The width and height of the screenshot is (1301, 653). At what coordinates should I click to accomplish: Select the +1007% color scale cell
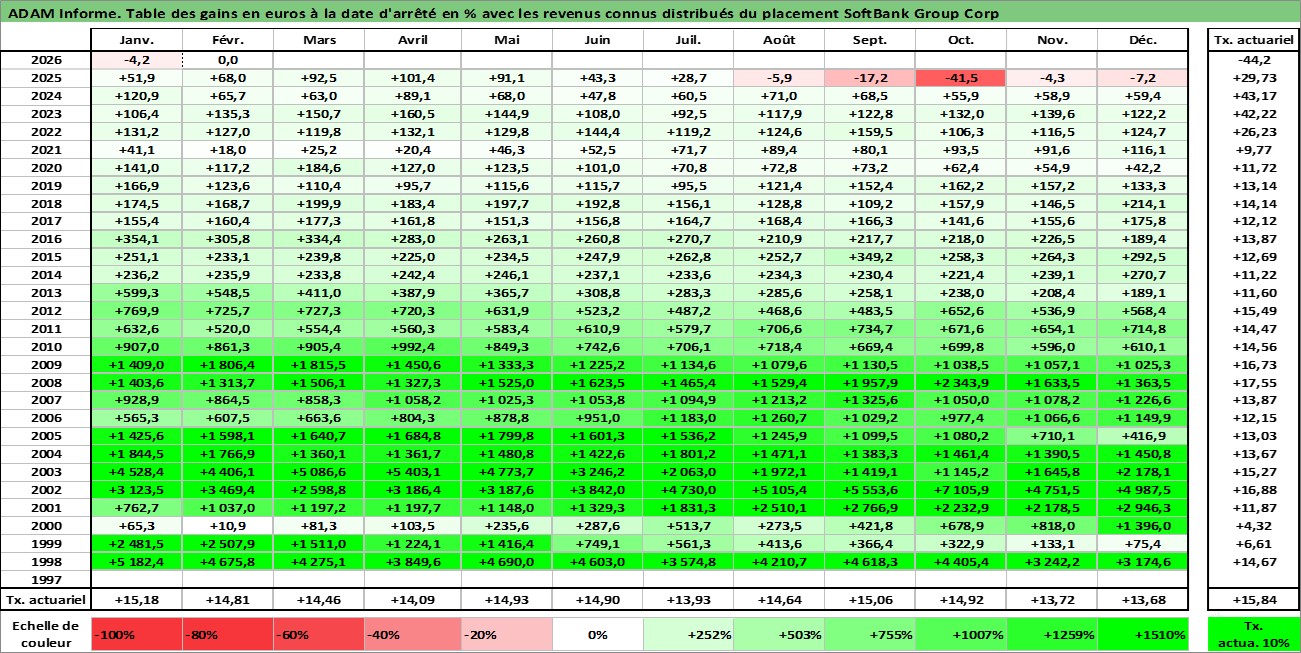point(961,634)
